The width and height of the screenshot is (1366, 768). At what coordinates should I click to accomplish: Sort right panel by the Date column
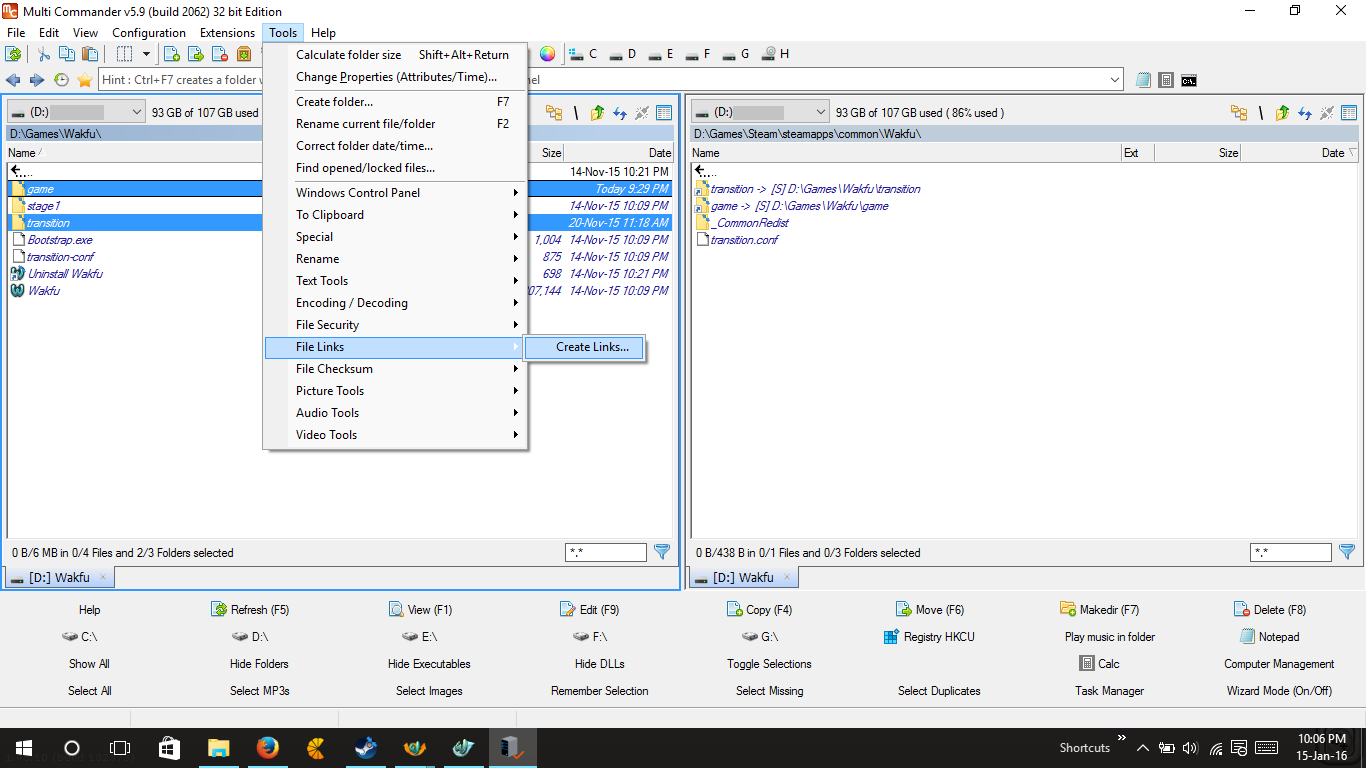[x=1299, y=153]
